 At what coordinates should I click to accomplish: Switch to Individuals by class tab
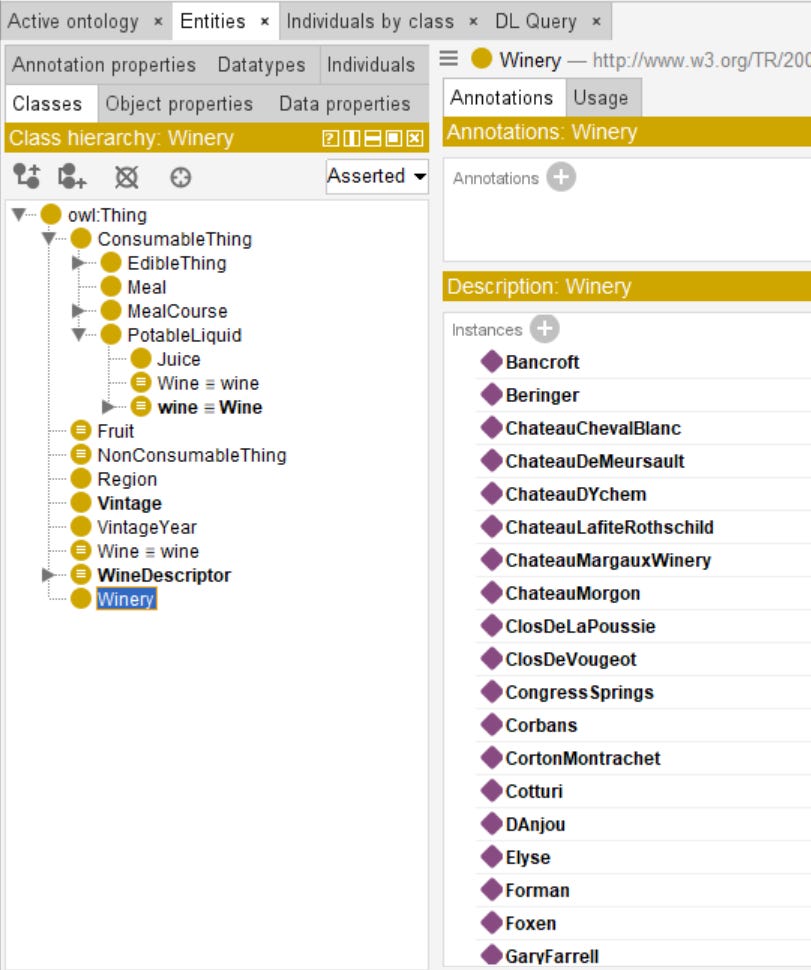click(370, 22)
